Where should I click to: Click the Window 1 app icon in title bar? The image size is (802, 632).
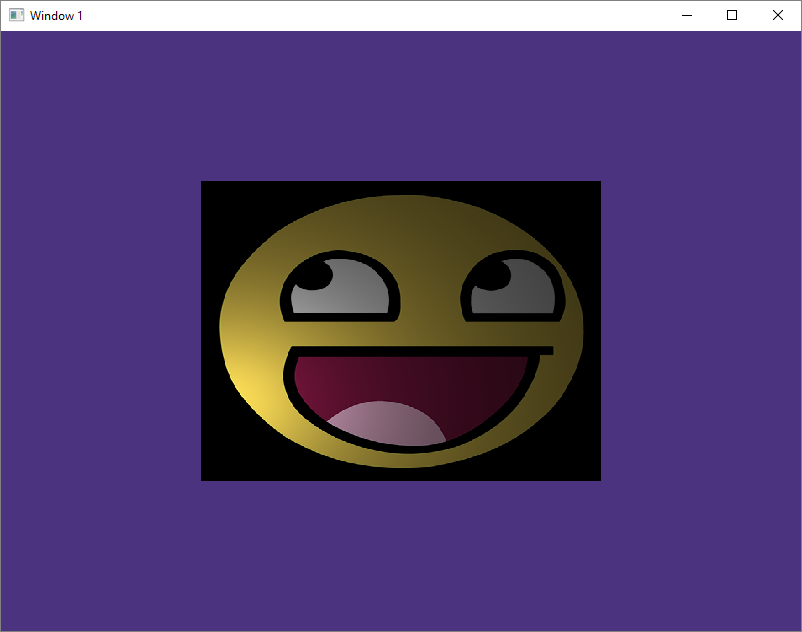[16, 15]
